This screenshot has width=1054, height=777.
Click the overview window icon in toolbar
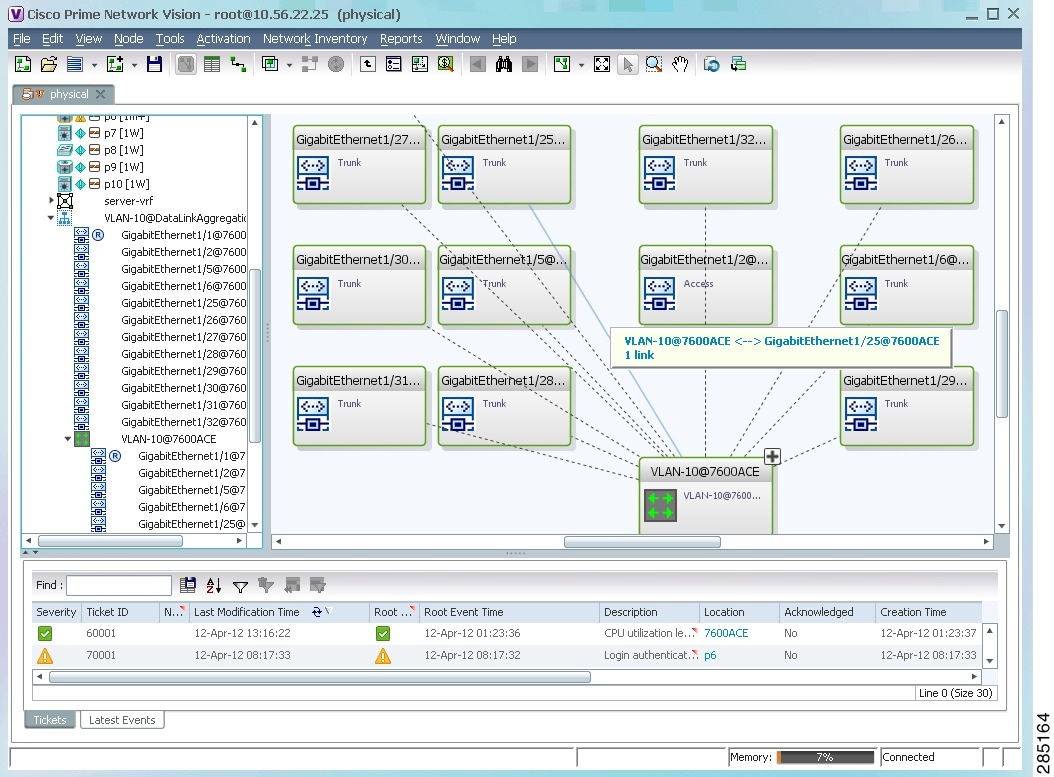coord(270,65)
